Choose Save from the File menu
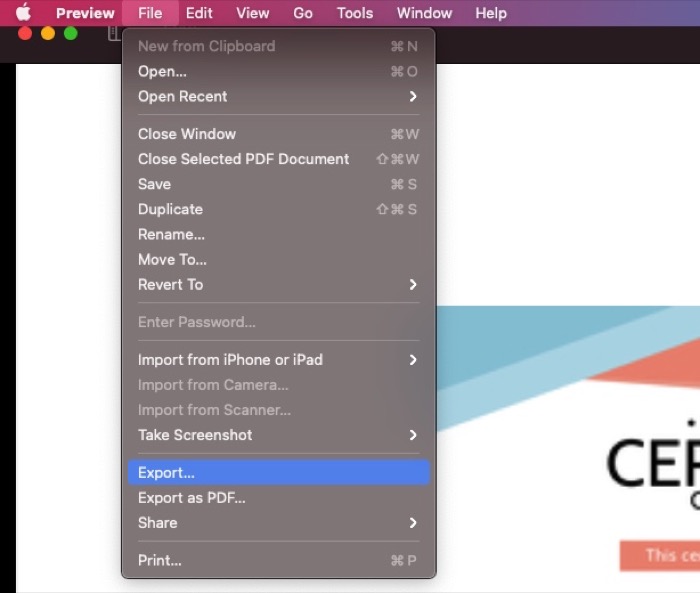The width and height of the screenshot is (700, 593). click(x=279, y=184)
